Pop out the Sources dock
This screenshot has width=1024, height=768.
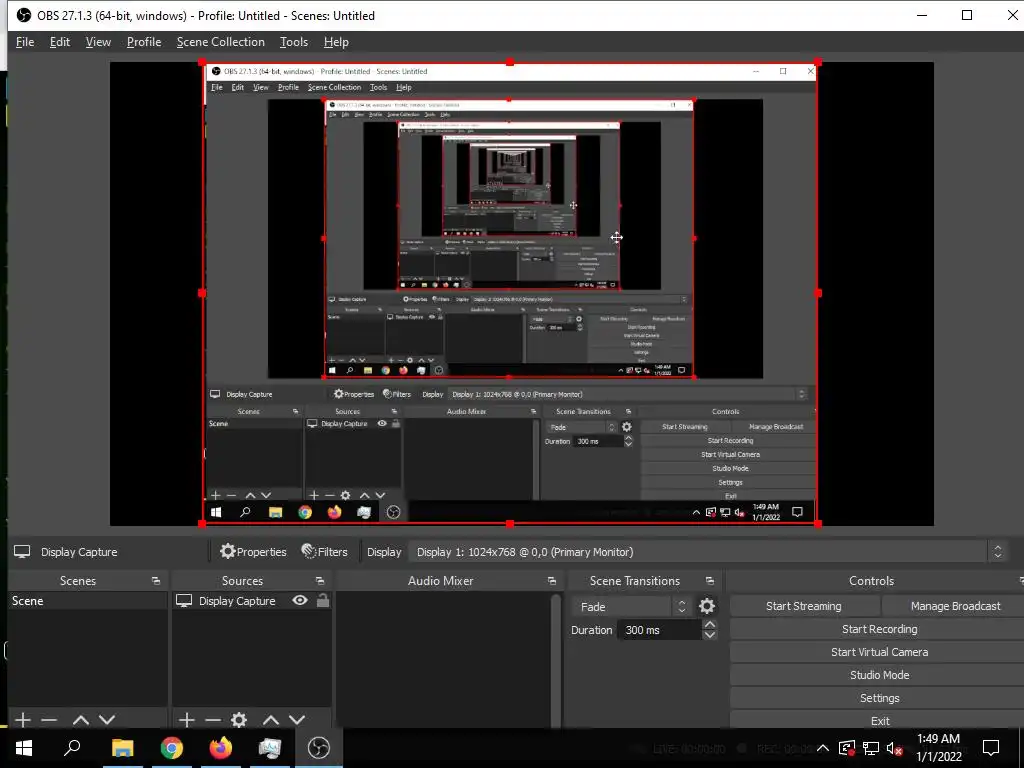(x=319, y=581)
